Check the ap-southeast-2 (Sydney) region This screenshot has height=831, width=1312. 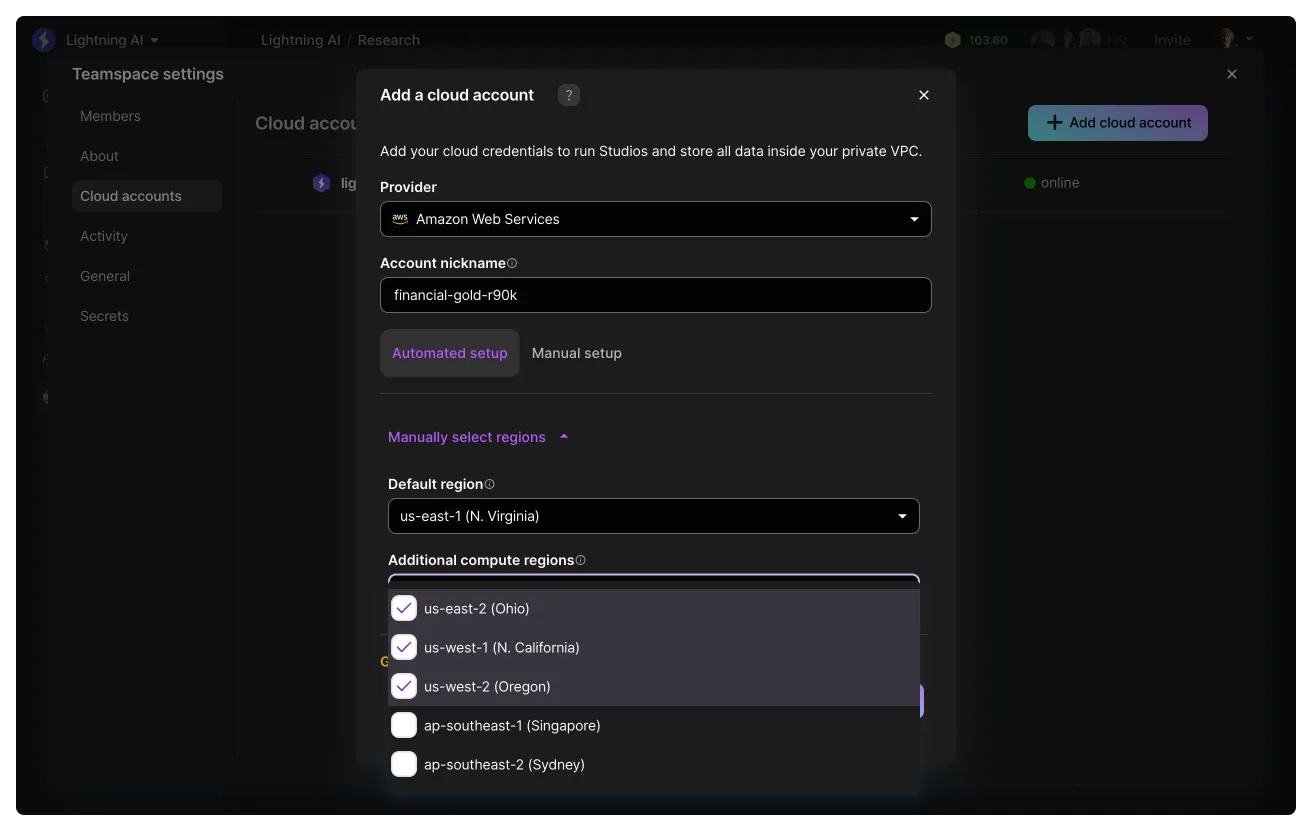404,764
